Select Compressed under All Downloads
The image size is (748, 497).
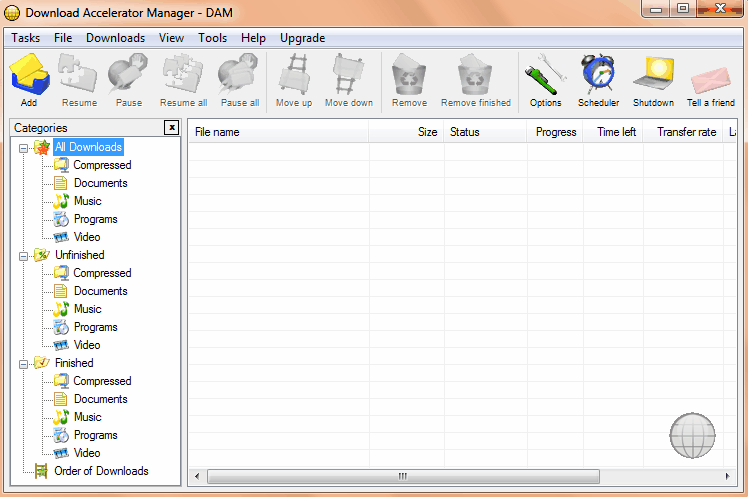coord(102,165)
